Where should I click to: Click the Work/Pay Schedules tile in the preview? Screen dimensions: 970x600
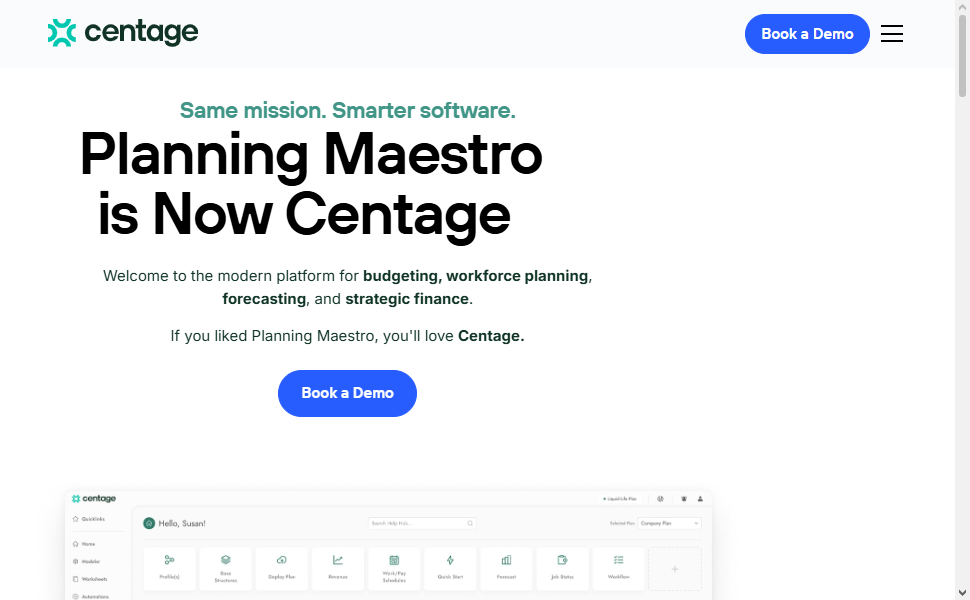coord(394,568)
